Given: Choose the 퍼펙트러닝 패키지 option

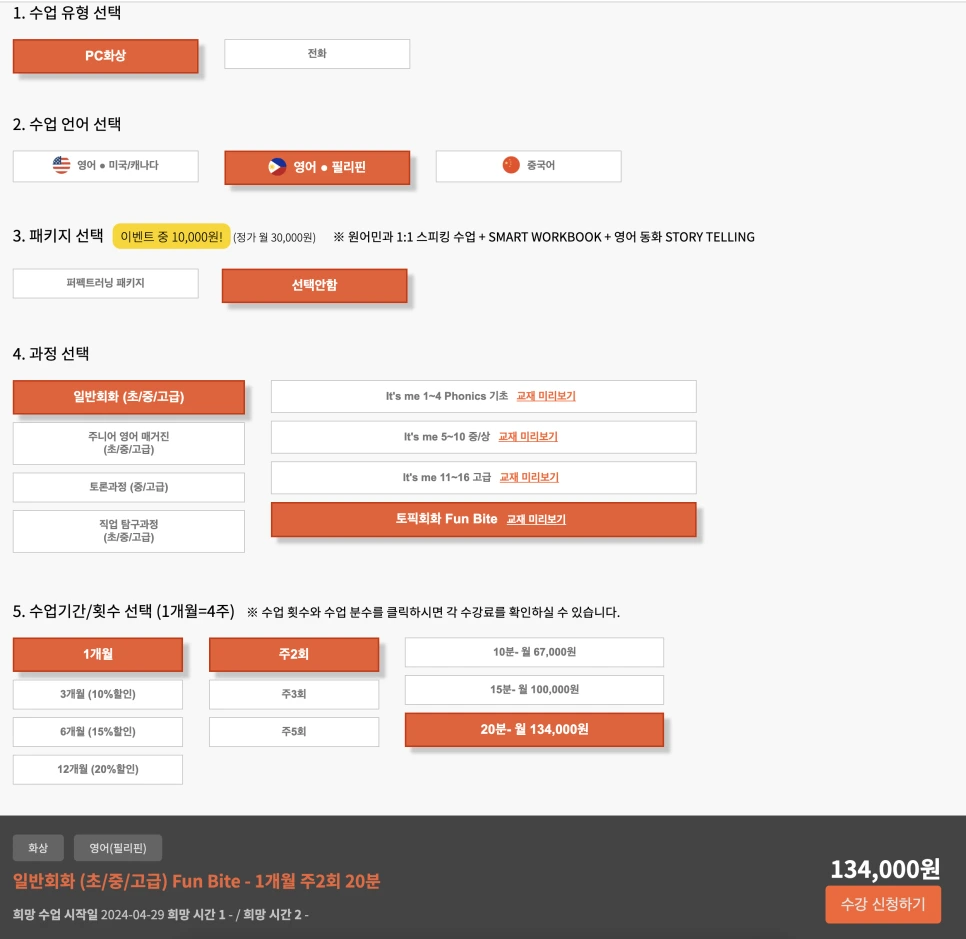Looking at the screenshot, I should click(x=104, y=283).
